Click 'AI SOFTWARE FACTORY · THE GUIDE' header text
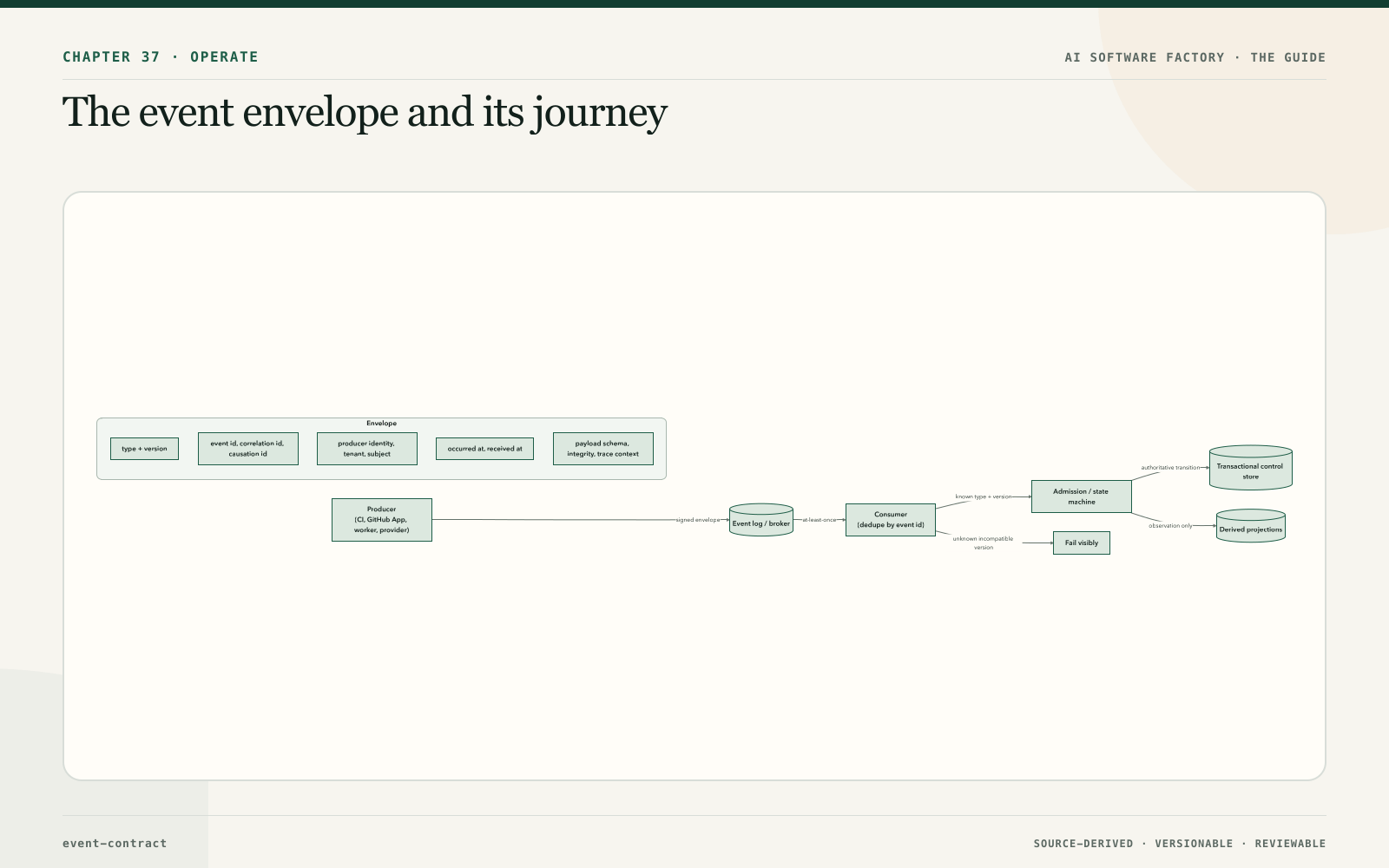 (x=1195, y=57)
